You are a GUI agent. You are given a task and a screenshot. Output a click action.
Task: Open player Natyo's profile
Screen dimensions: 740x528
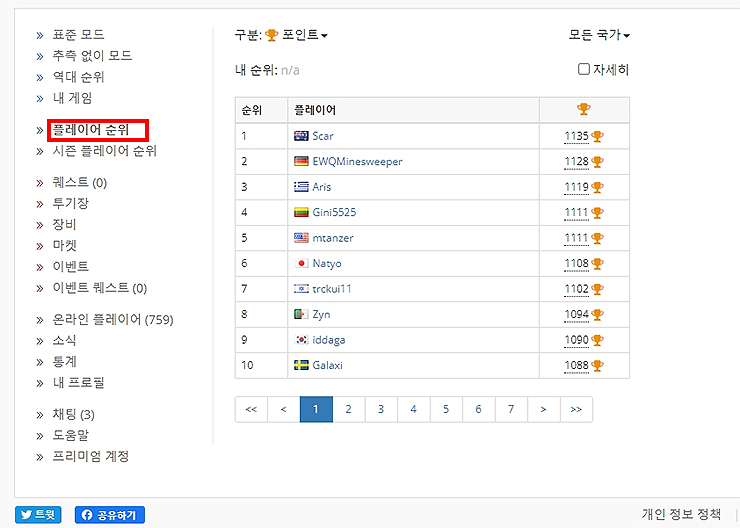(327, 264)
